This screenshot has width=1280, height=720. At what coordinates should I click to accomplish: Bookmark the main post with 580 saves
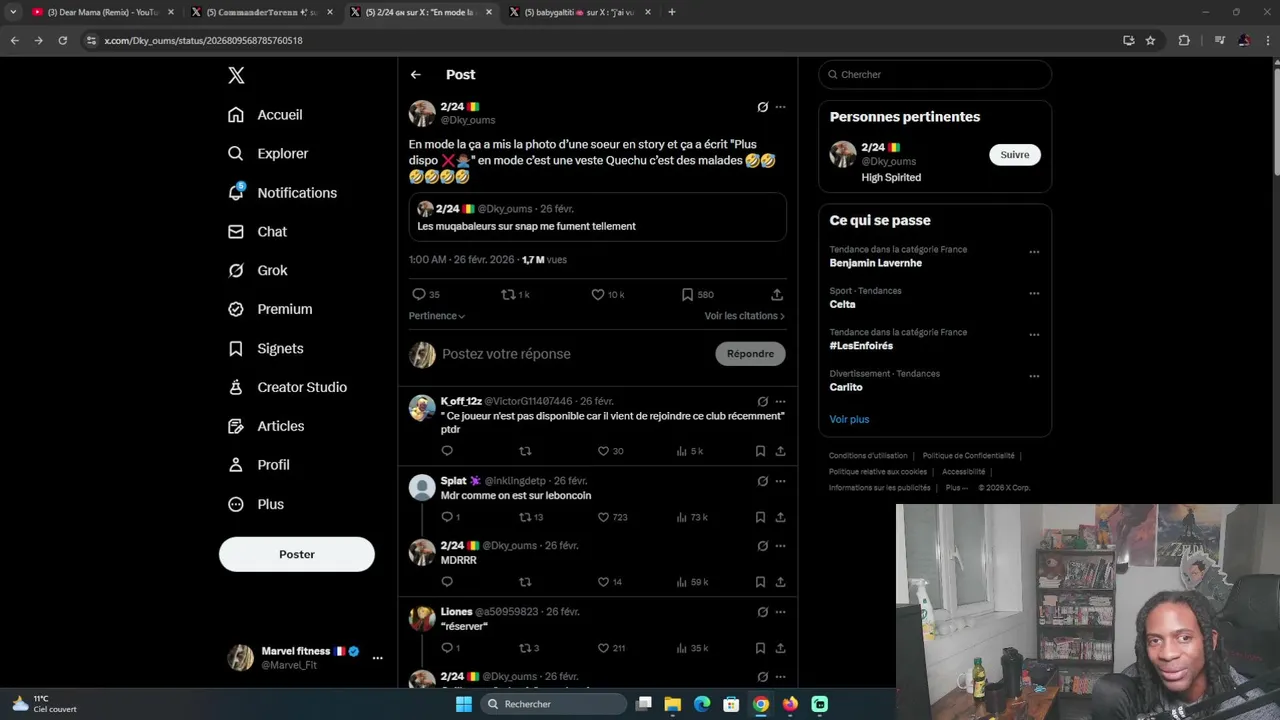click(687, 295)
